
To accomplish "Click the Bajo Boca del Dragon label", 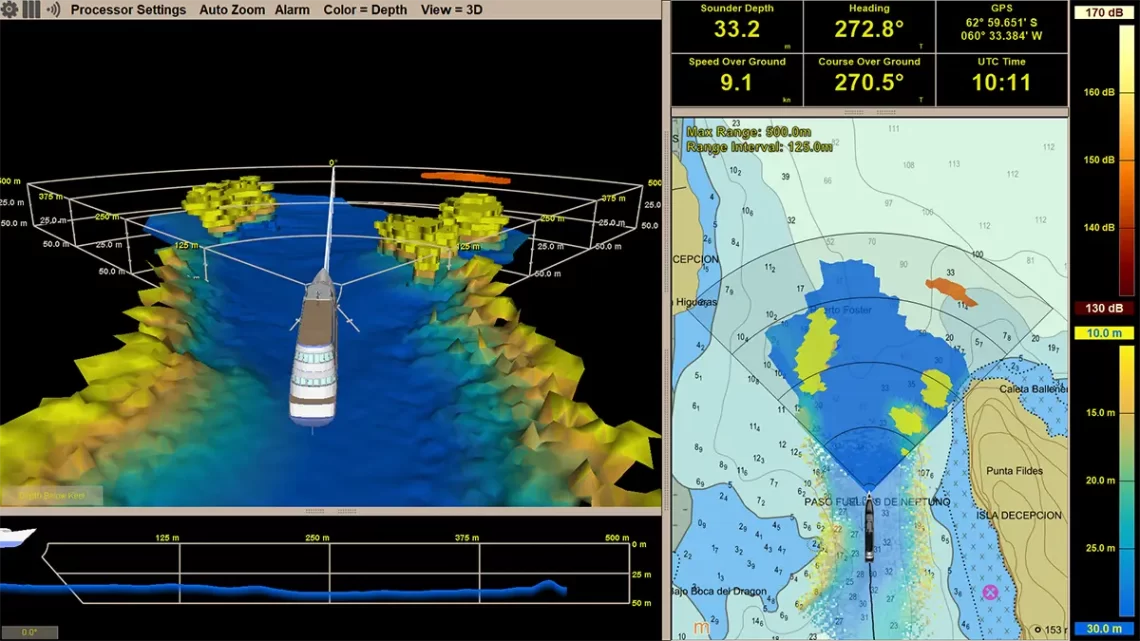I will [720, 591].
